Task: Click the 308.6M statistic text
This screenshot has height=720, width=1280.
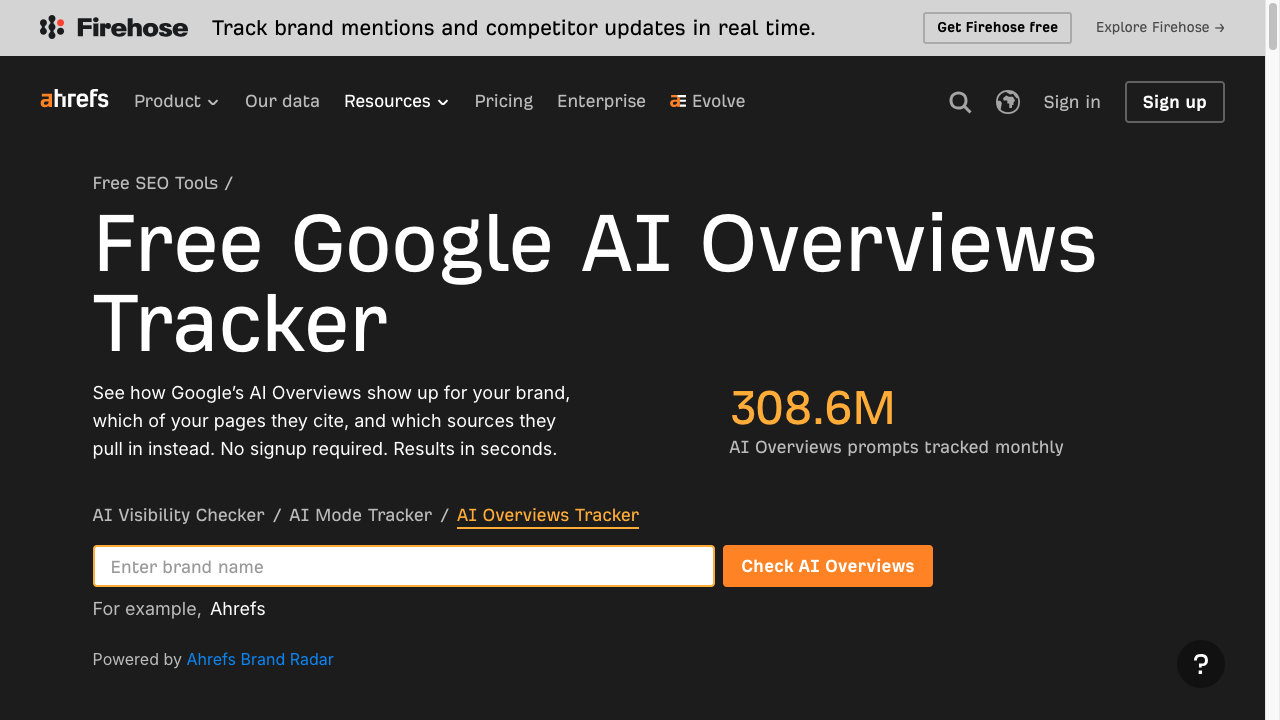Action: click(x=812, y=408)
